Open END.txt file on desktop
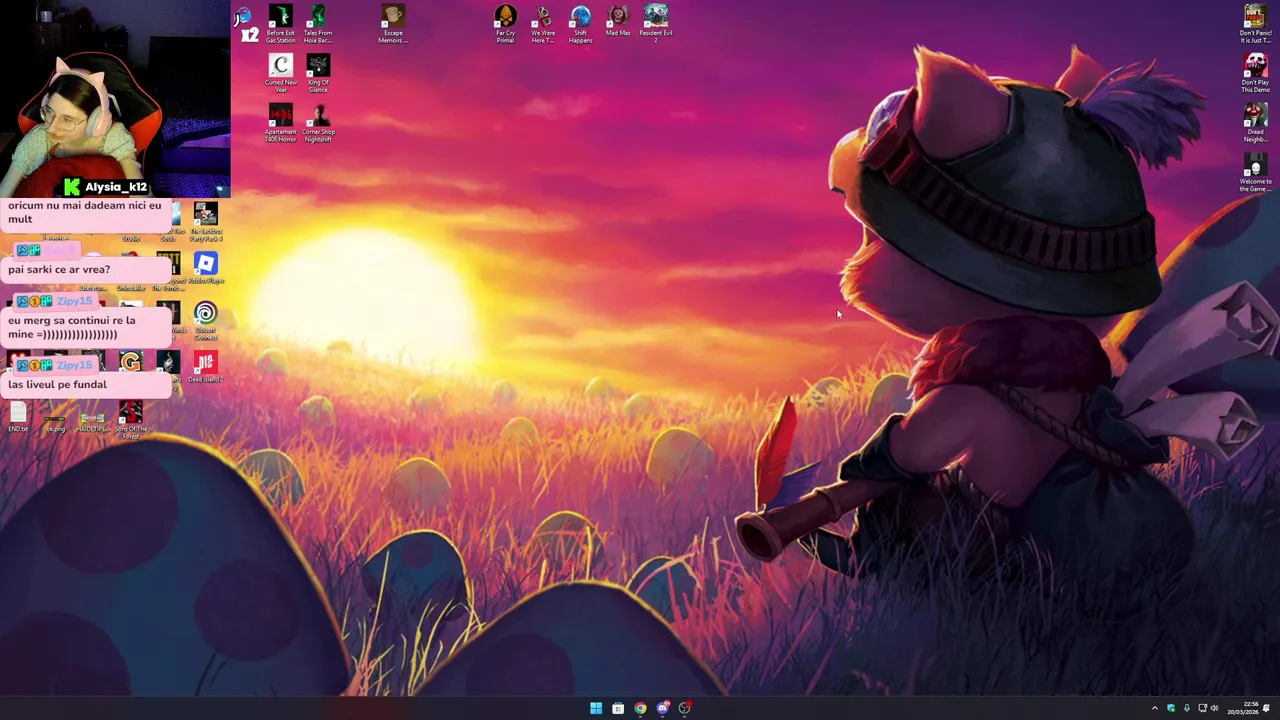This screenshot has width=1280, height=720. (x=18, y=417)
